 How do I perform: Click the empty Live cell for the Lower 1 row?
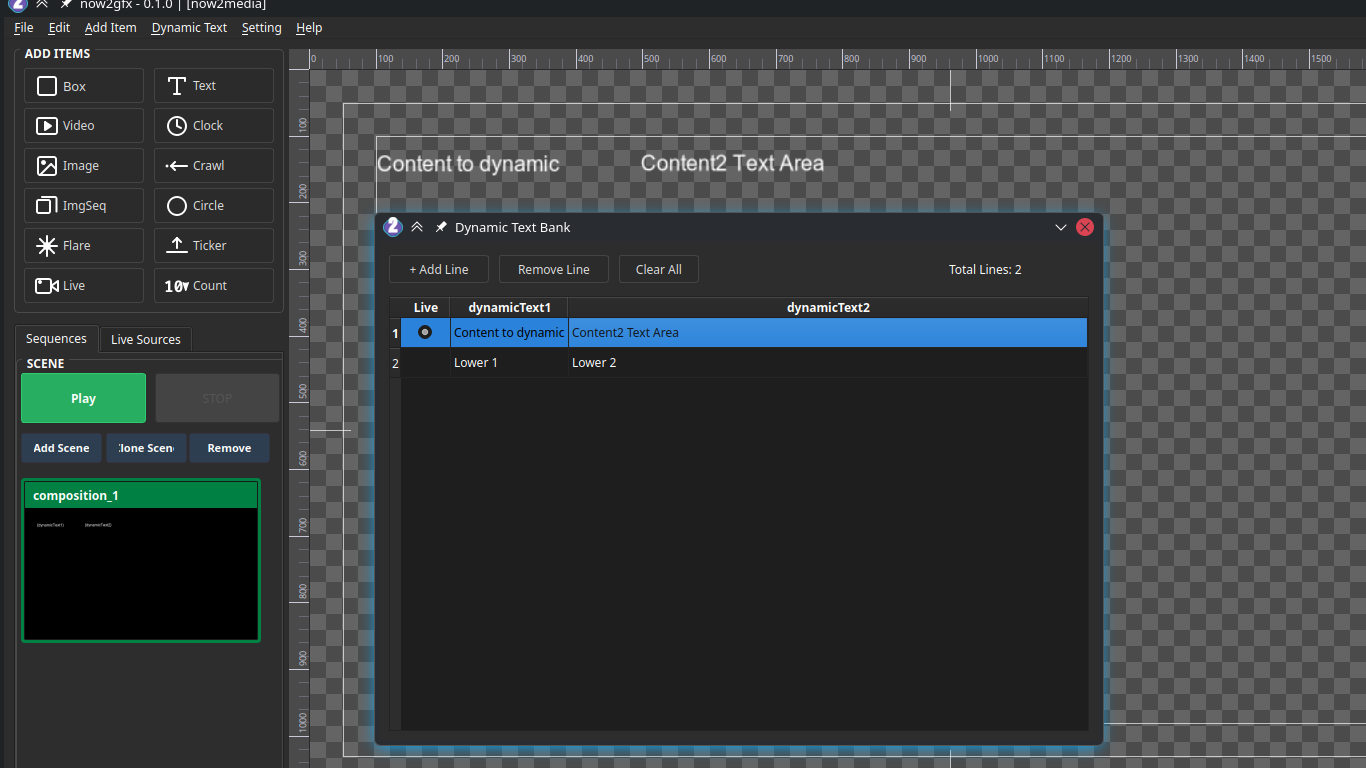pyautogui.click(x=425, y=363)
